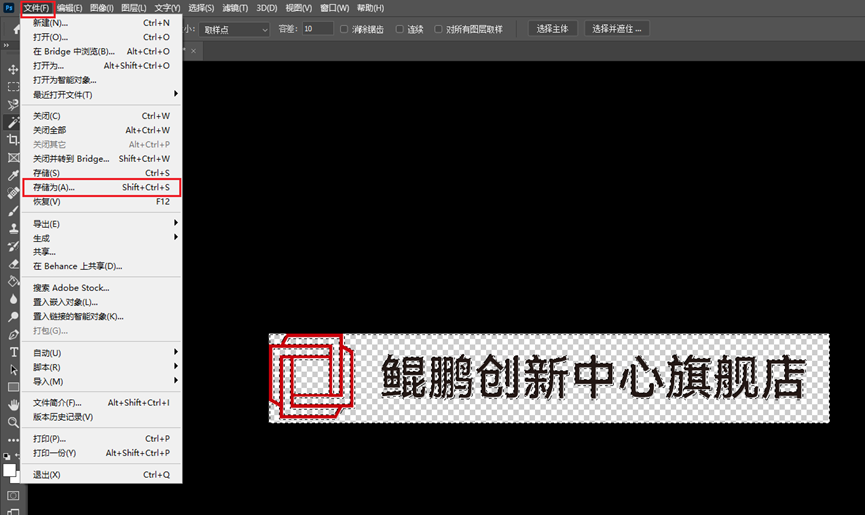865x515 pixels.
Task: Expand the toolbar double-arrow toggle
Action: (x=6, y=46)
